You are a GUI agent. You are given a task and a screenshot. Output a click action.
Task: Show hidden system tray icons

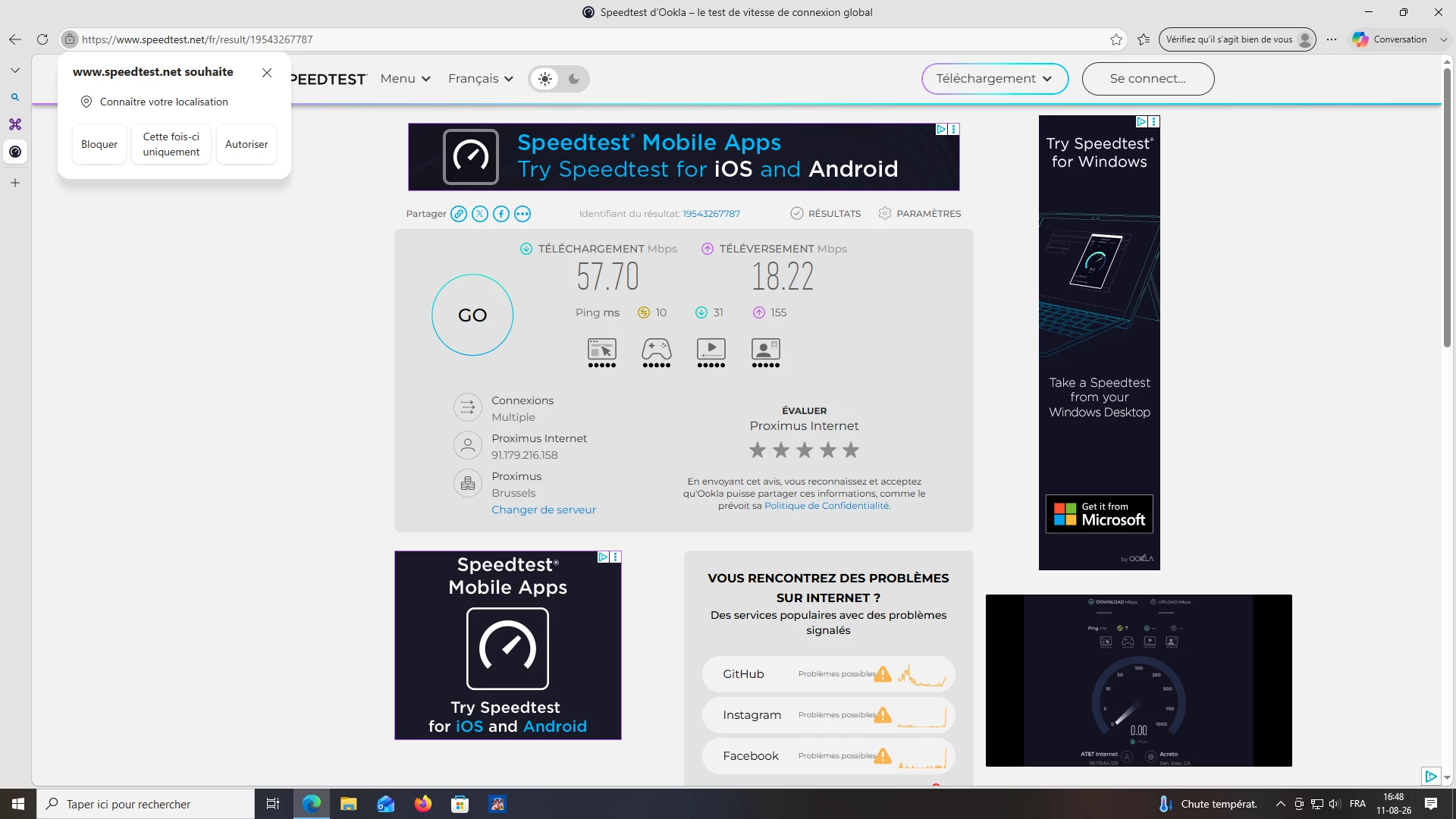tap(1281, 804)
